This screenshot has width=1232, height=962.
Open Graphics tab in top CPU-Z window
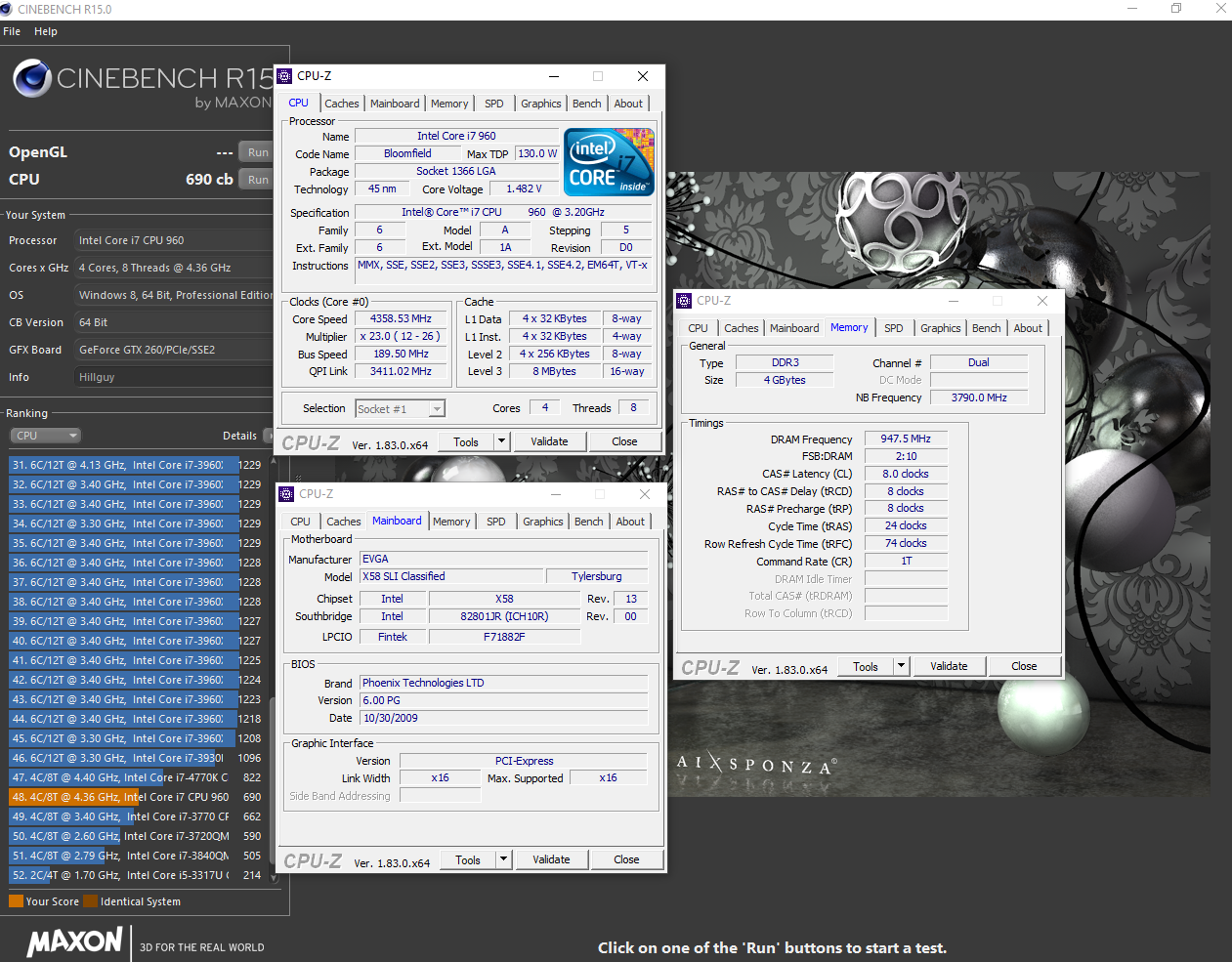pos(541,104)
